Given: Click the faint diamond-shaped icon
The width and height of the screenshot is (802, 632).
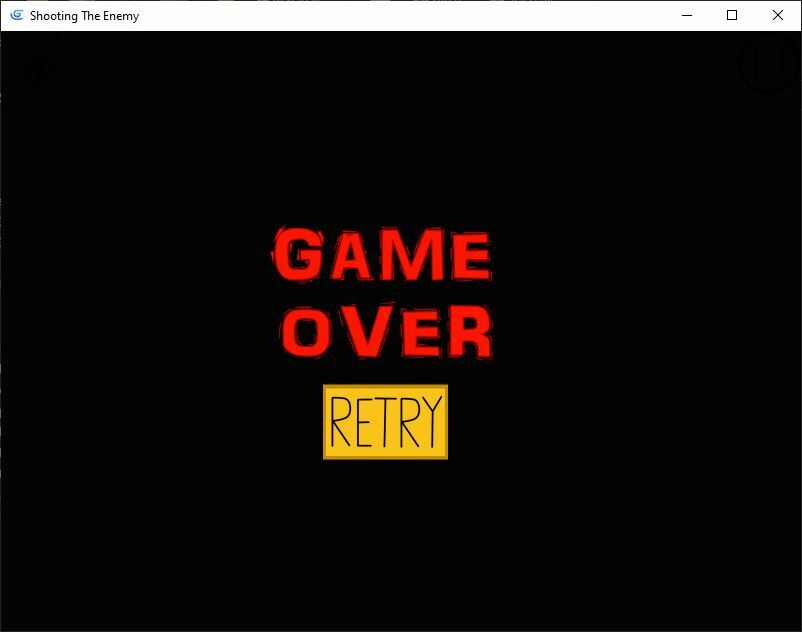Looking at the screenshot, I should coord(36,70).
